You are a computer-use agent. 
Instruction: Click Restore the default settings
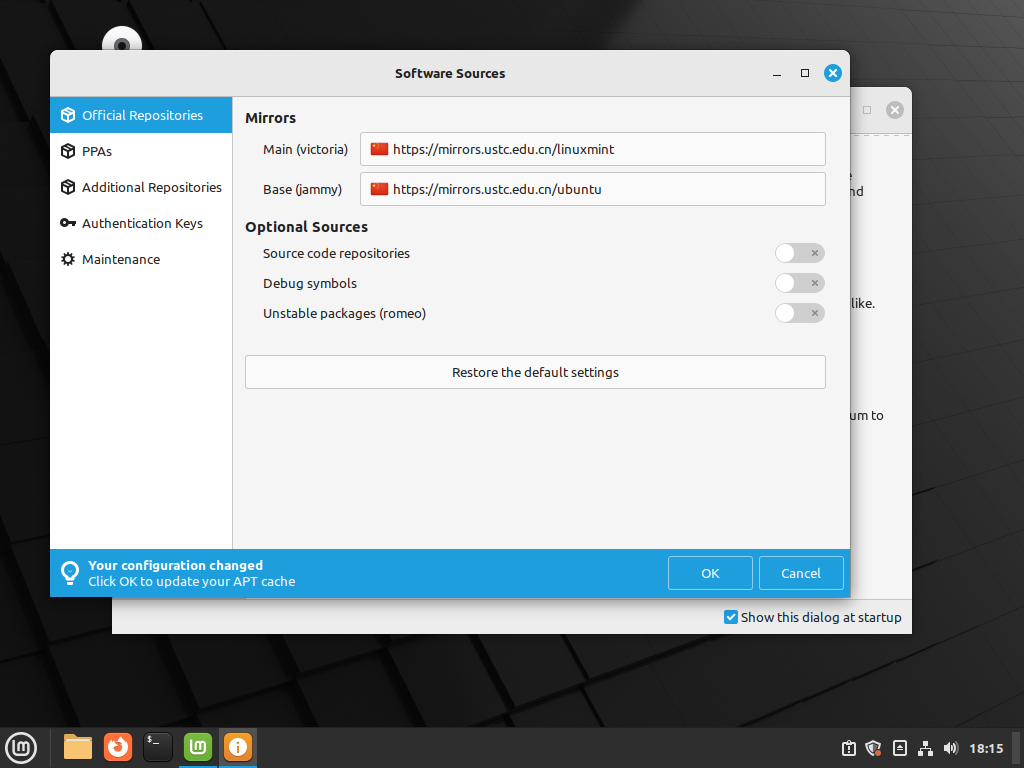[x=535, y=372]
